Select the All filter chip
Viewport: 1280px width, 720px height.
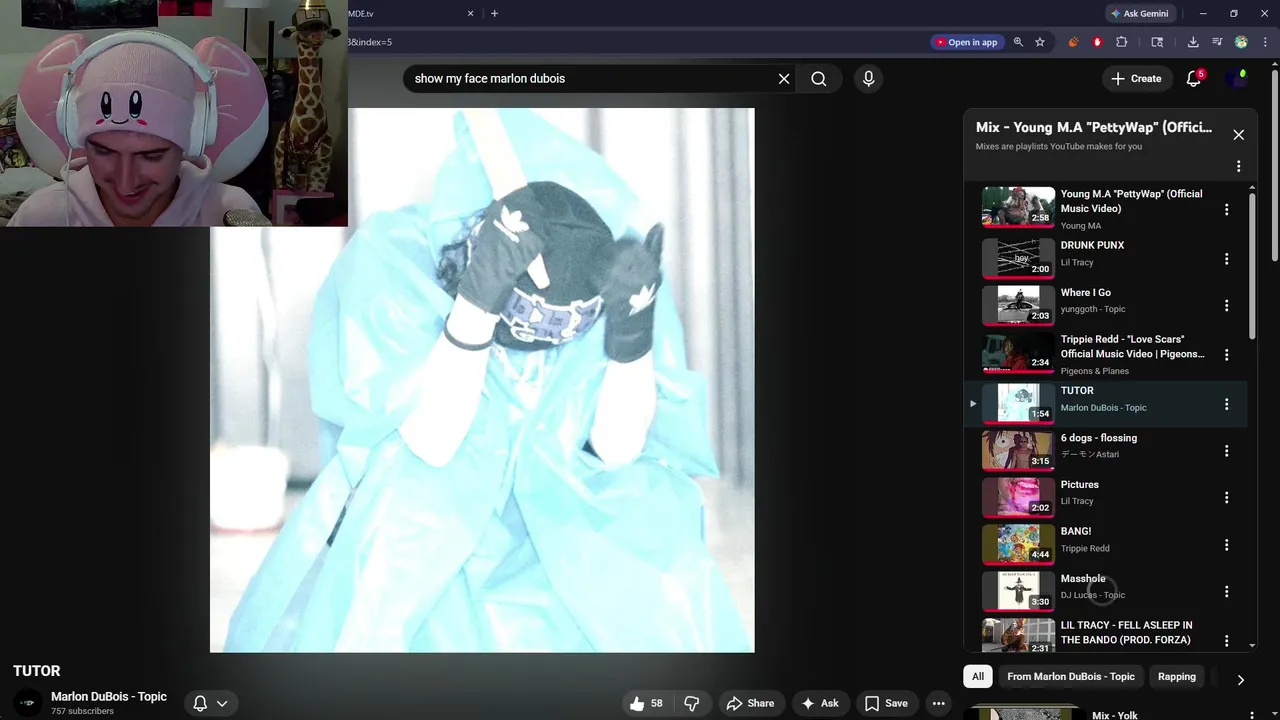tap(978, 677)
